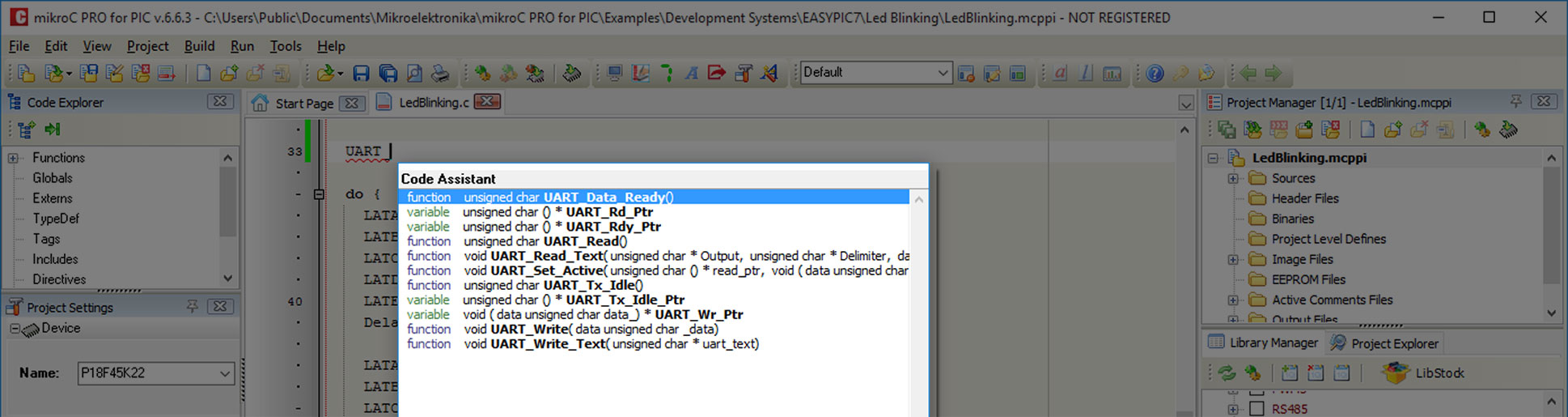This screenshot has height=417, width=1568.
Task: Click the green back arrow icon
Action: click(1248, 74)
